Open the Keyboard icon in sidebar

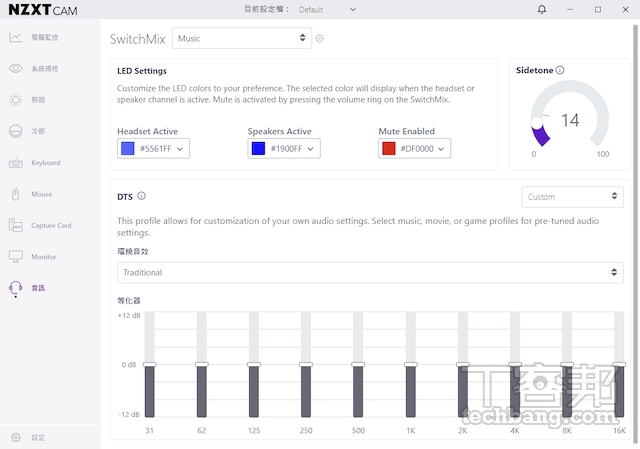[x=16, y=163]
